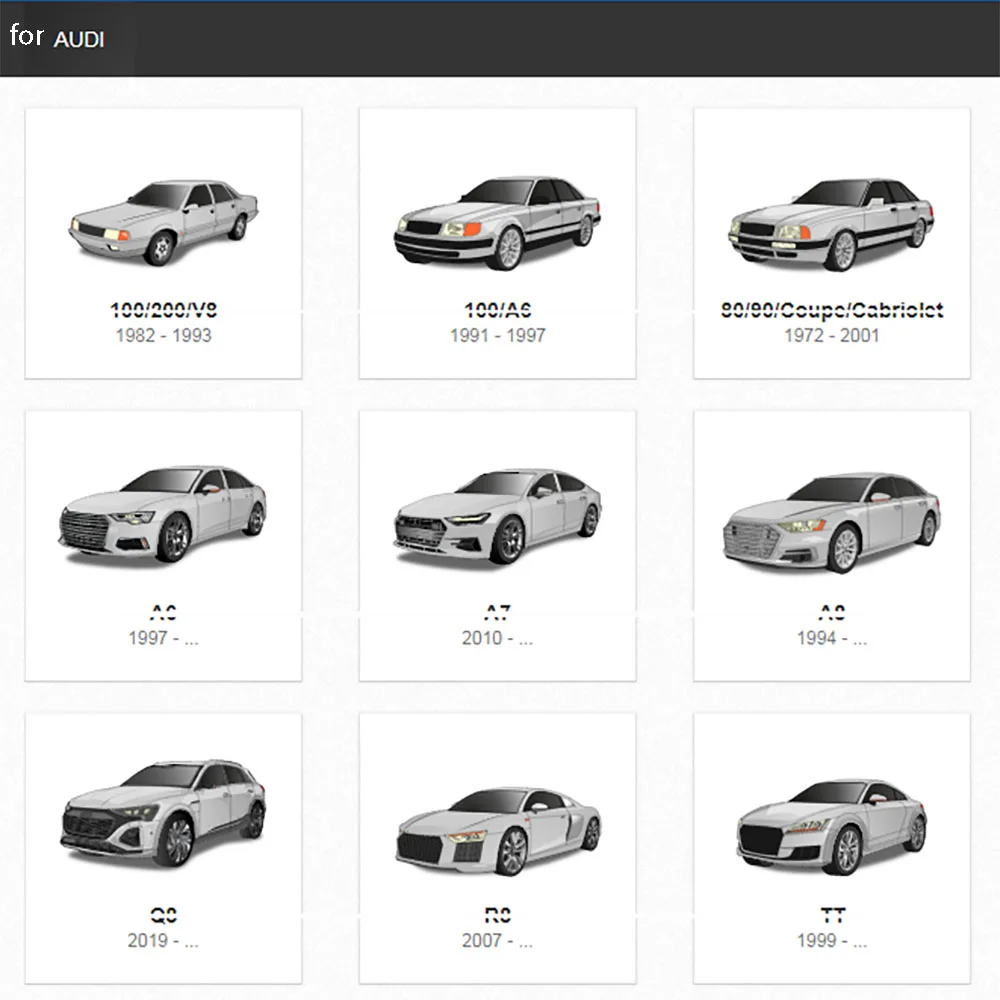1000x1000 pixels.
Task: Click the 100/A6 model title
Action: 497,310
